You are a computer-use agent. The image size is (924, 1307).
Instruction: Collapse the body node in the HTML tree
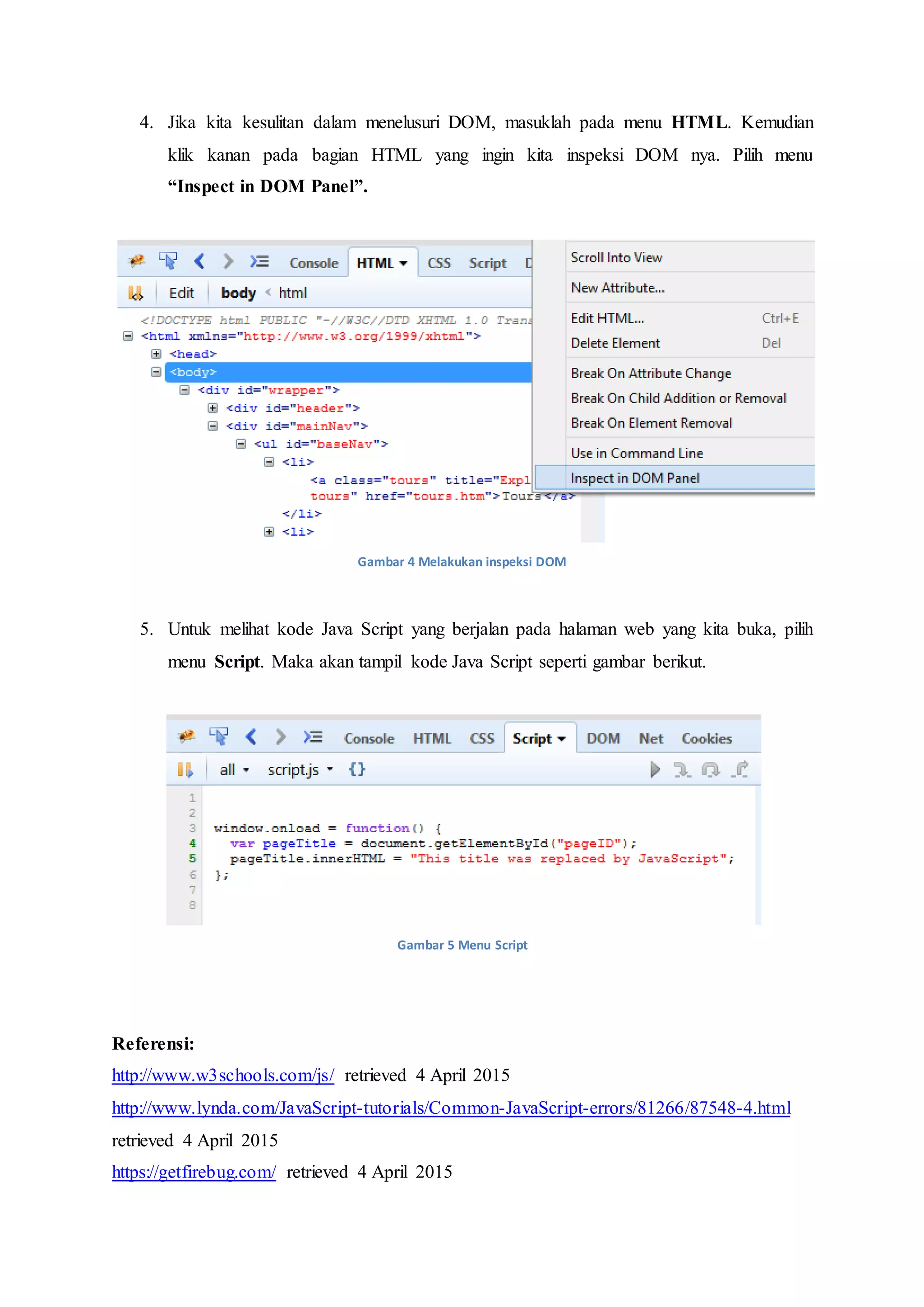click(x=156, y=372)
